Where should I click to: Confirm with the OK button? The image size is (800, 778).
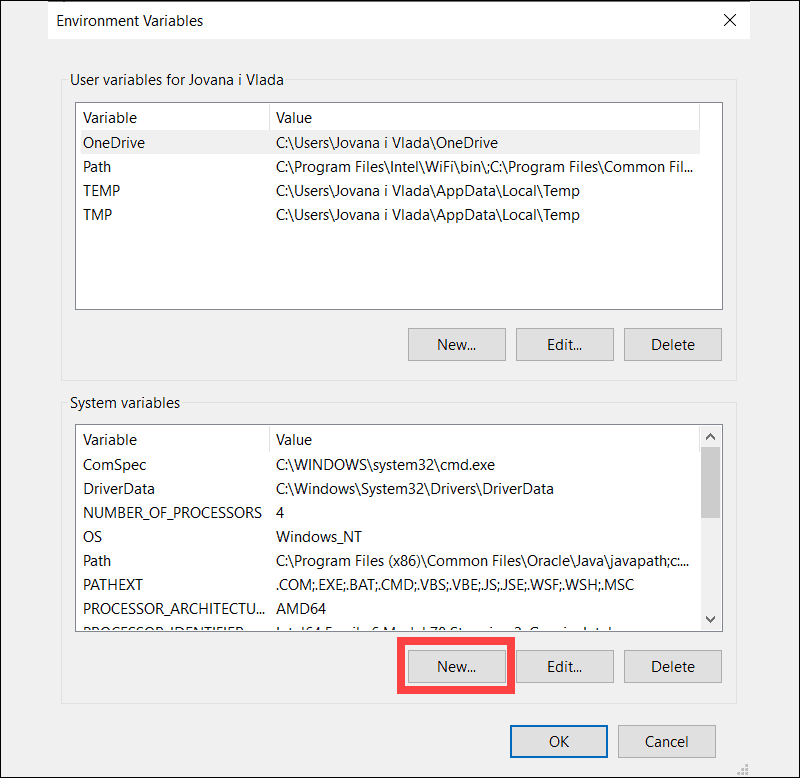[x=559, y=741]
